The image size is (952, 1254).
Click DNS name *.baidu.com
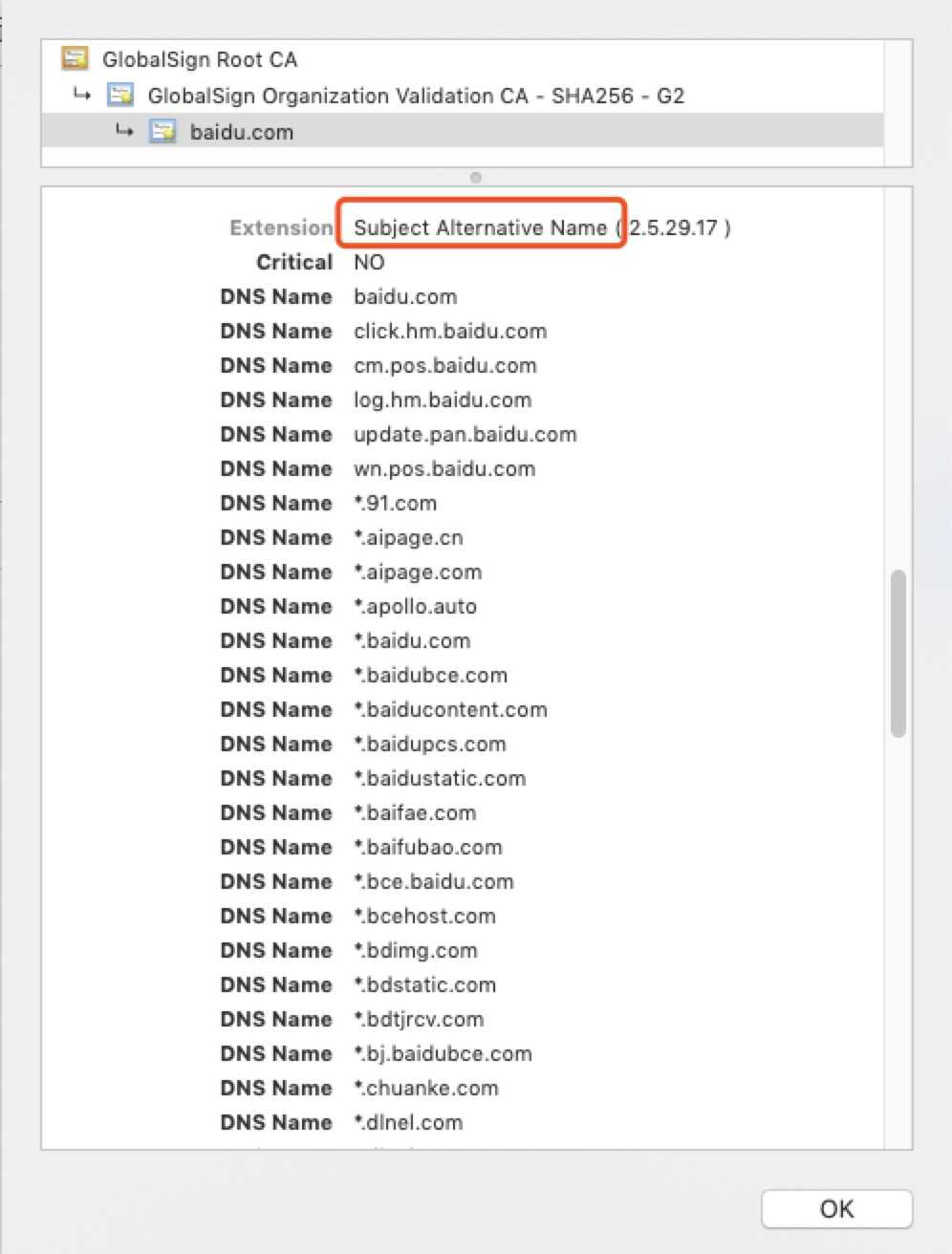[412, 640]
